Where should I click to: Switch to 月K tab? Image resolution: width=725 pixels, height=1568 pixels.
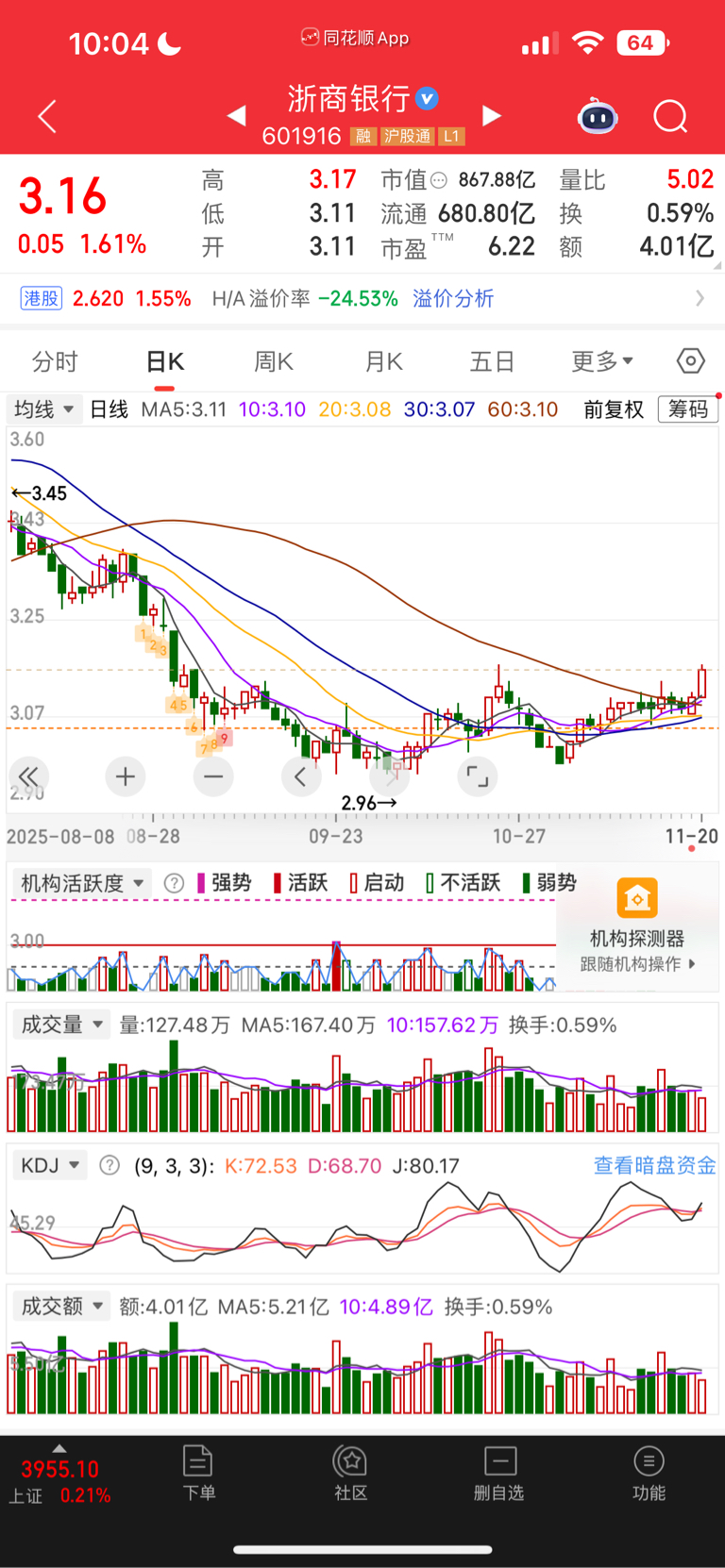(384, 361)
